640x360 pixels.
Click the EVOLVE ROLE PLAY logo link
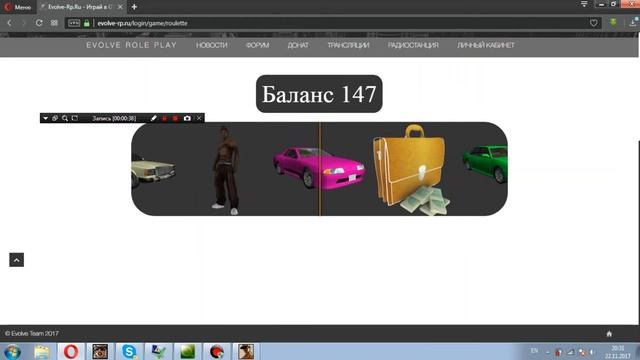[131, 45]
